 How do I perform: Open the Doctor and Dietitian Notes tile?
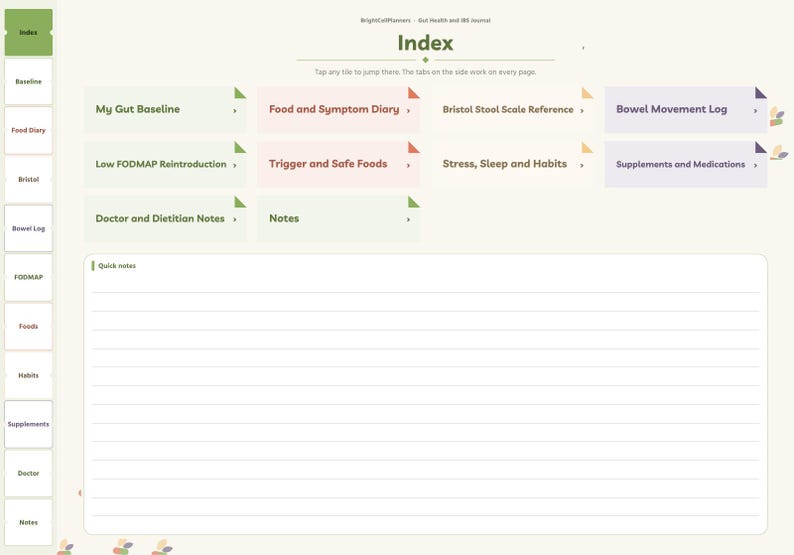click(x=165, y=219)
